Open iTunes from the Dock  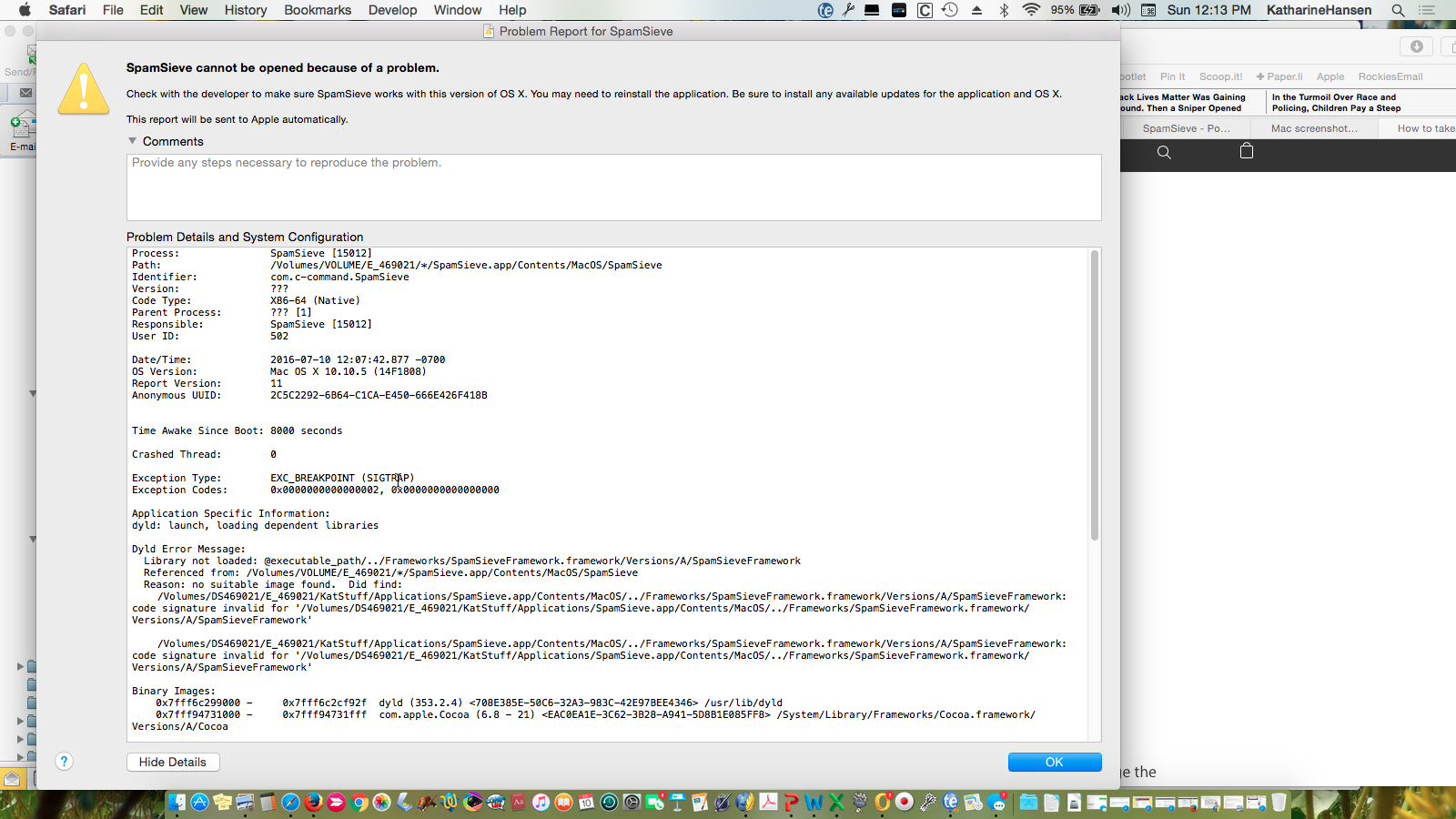tap(541, 802)
